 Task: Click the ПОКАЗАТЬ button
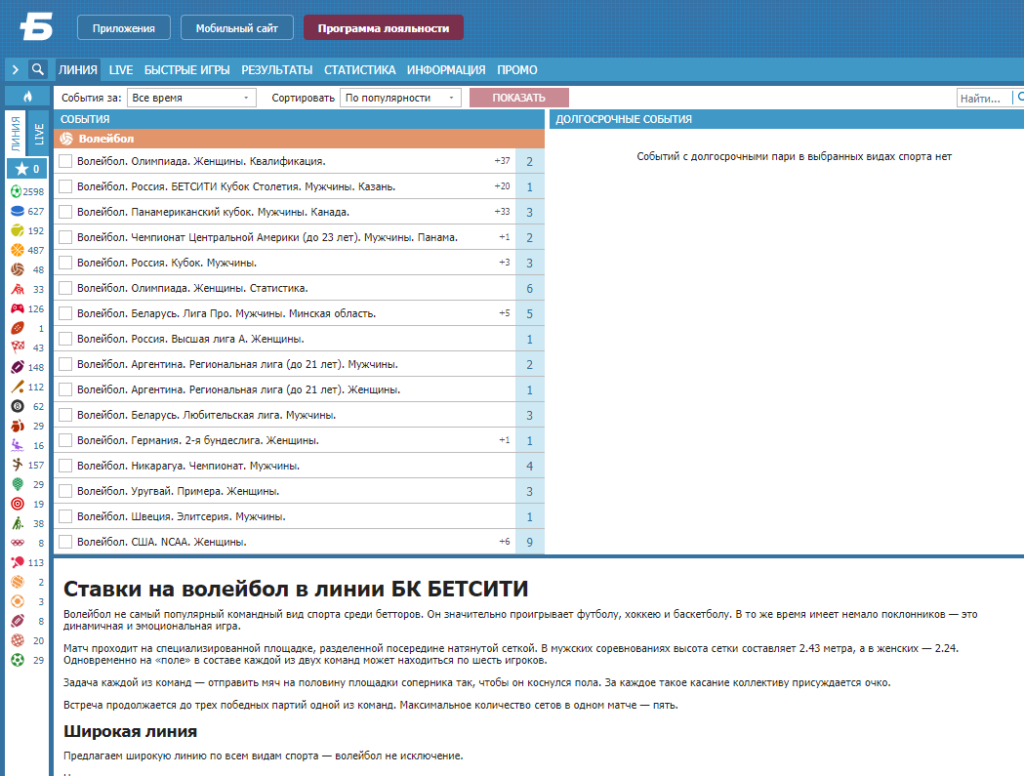coord(519,97)
